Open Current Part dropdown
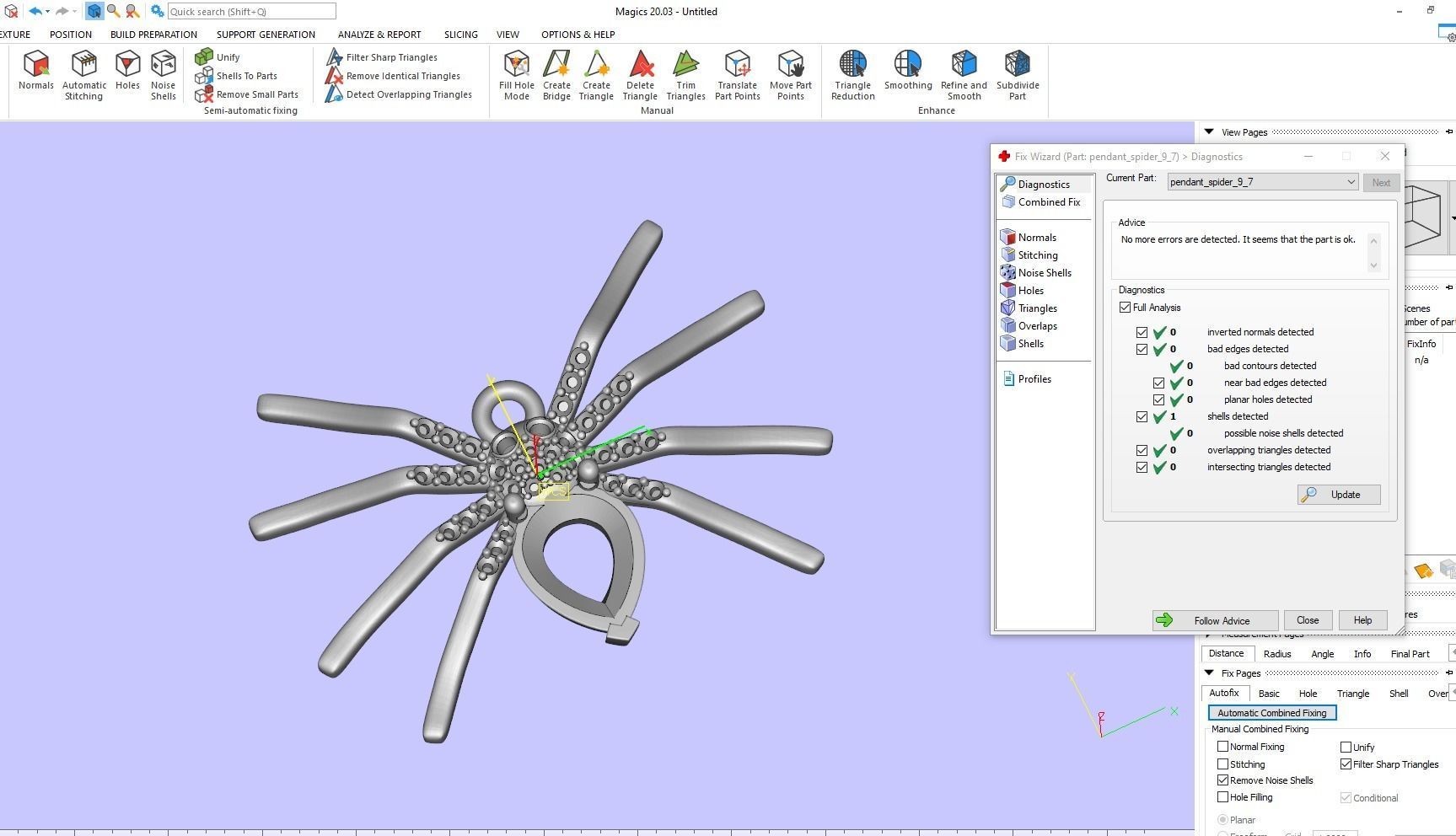The height and width of the screenshot is (836, 1456). 1262,182
